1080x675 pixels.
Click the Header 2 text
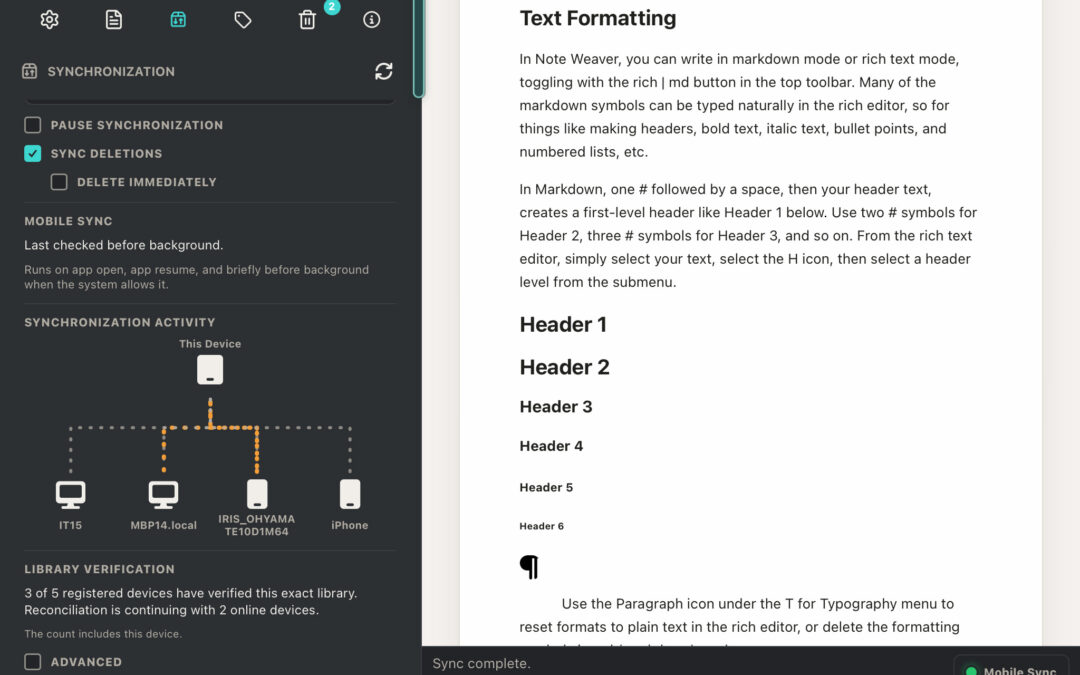coord(564,367)
